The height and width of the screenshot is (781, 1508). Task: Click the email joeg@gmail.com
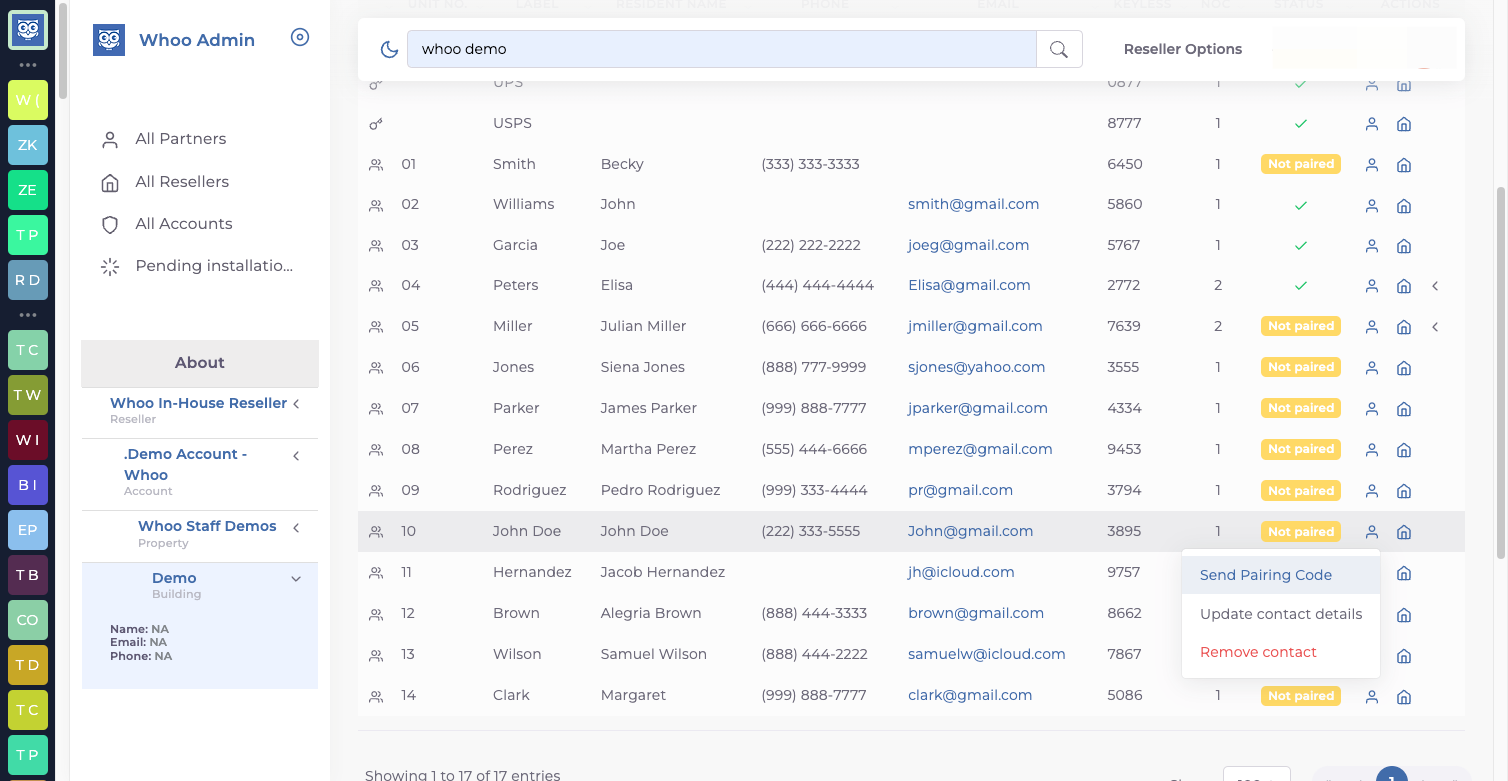pos(968,245)
